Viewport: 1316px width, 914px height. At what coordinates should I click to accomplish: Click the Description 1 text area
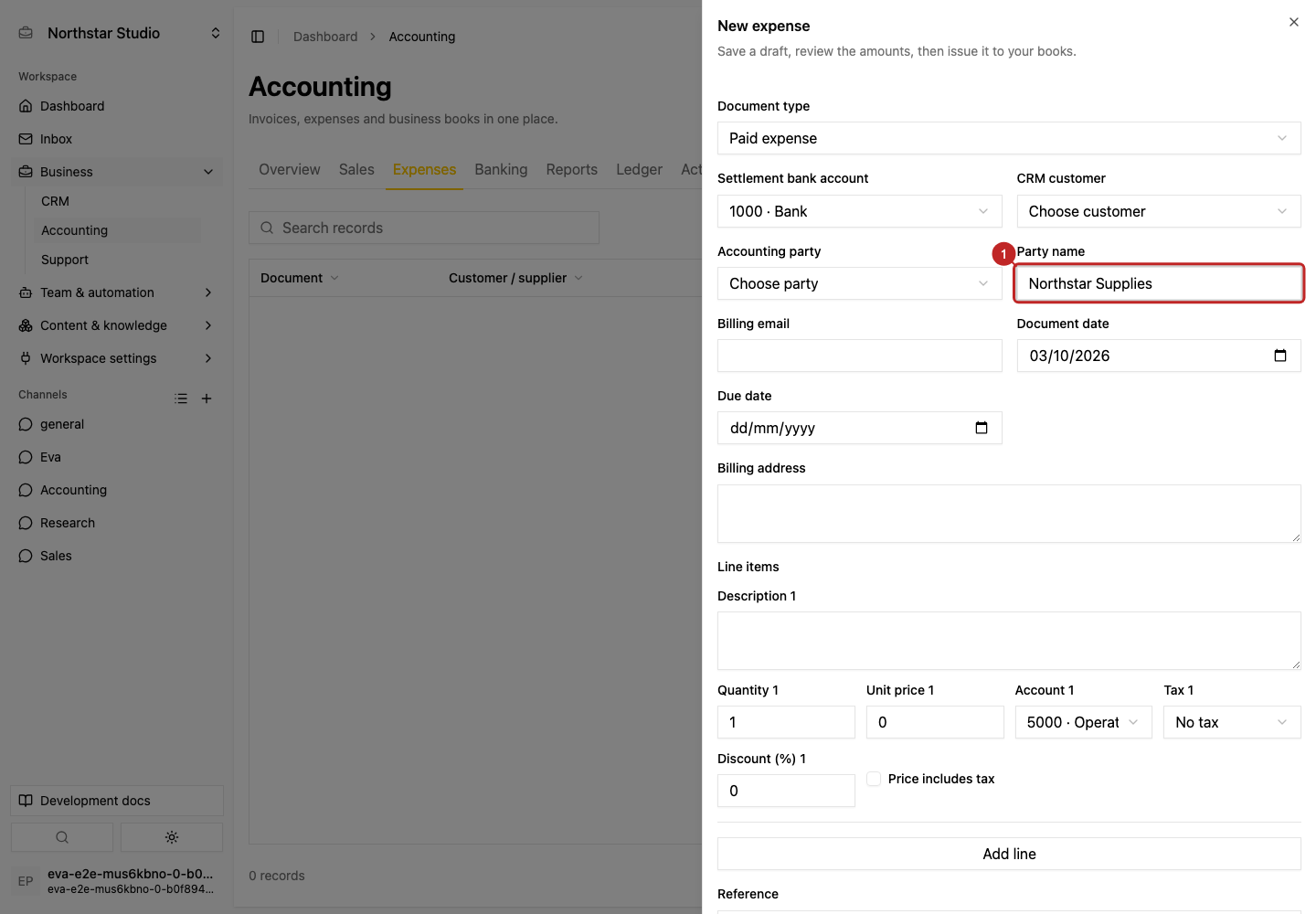click(1009, 641)
